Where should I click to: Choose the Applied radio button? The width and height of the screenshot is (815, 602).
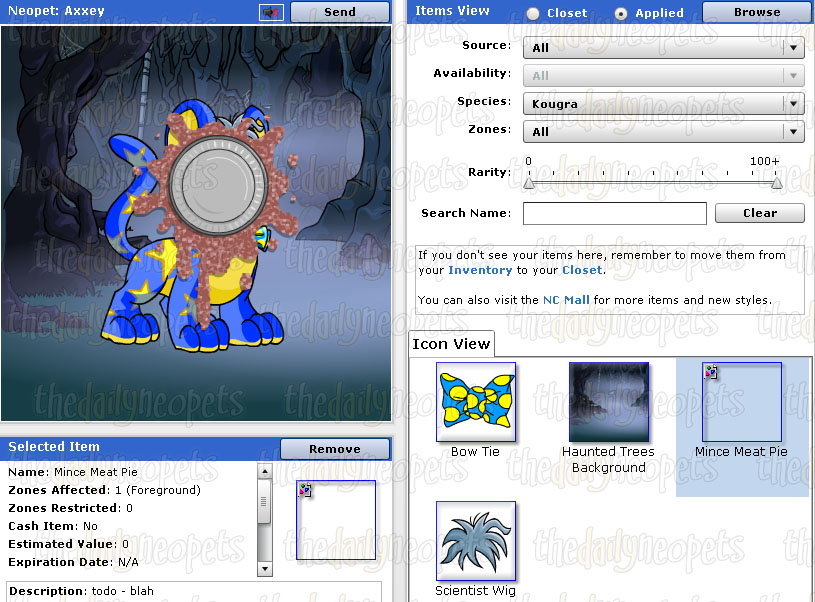(x=621, y=14)
